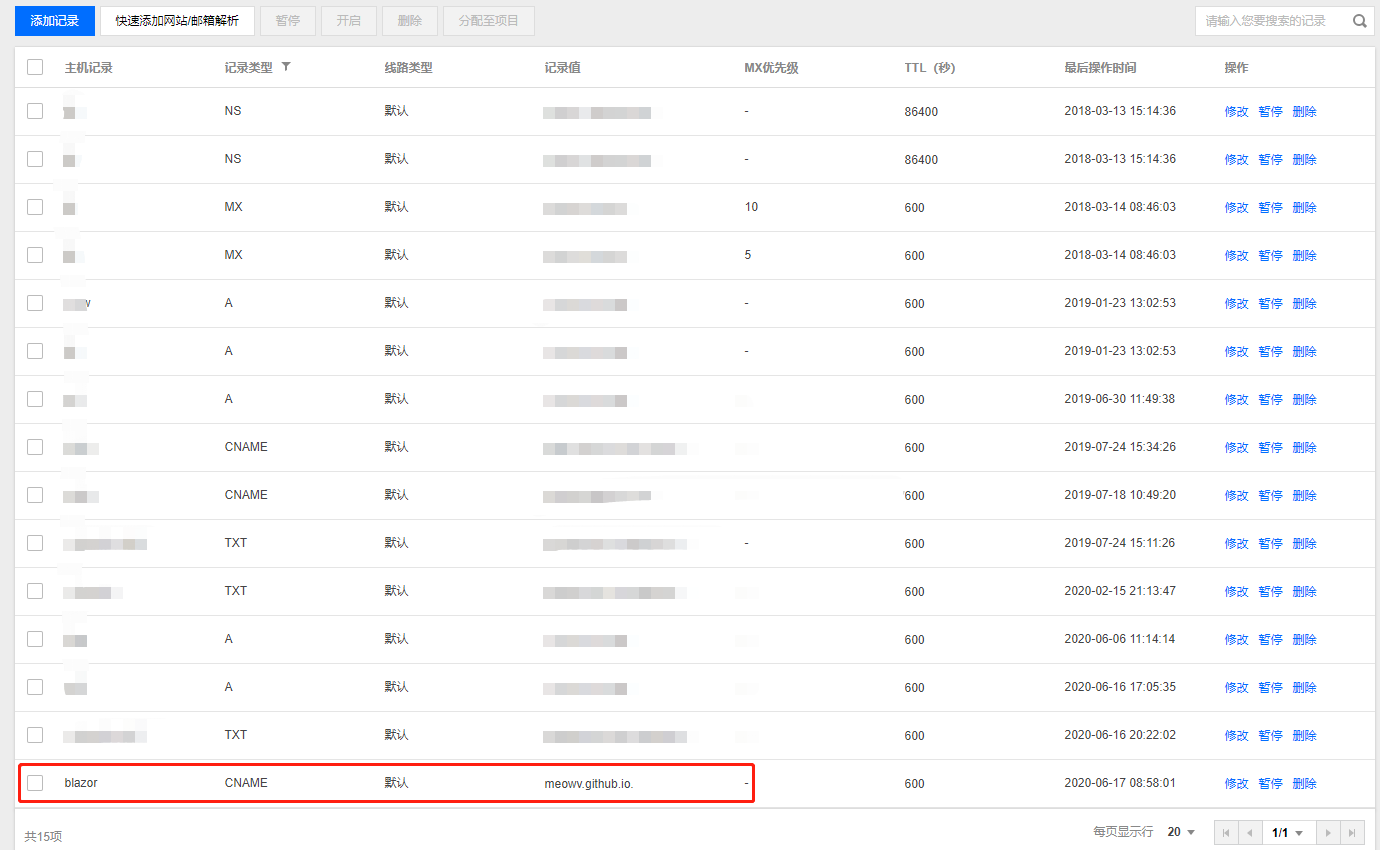1380x850 pixels.
Task: Tick the select-all checkbox in the header
Action: click(x=35, y=67)
